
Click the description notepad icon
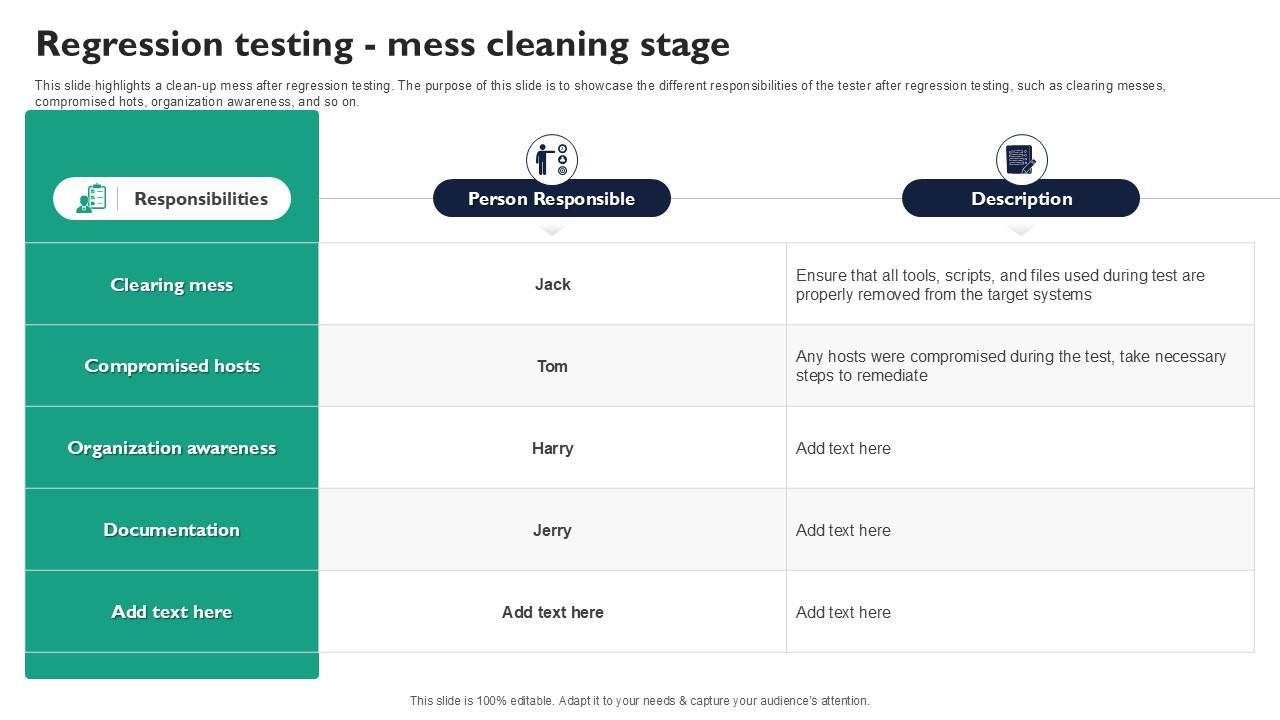click(x=1021, y=159)
